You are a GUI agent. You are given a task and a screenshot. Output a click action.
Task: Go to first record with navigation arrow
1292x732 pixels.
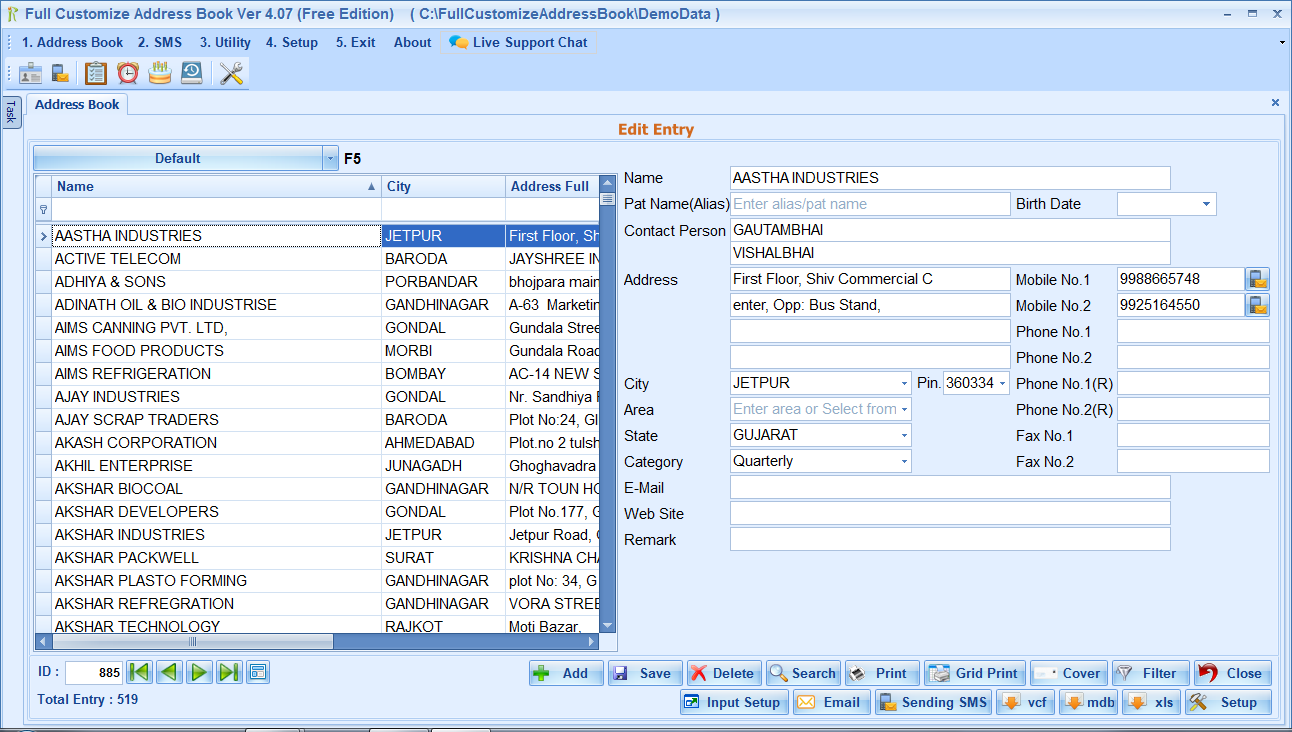(x=139, y=672)
